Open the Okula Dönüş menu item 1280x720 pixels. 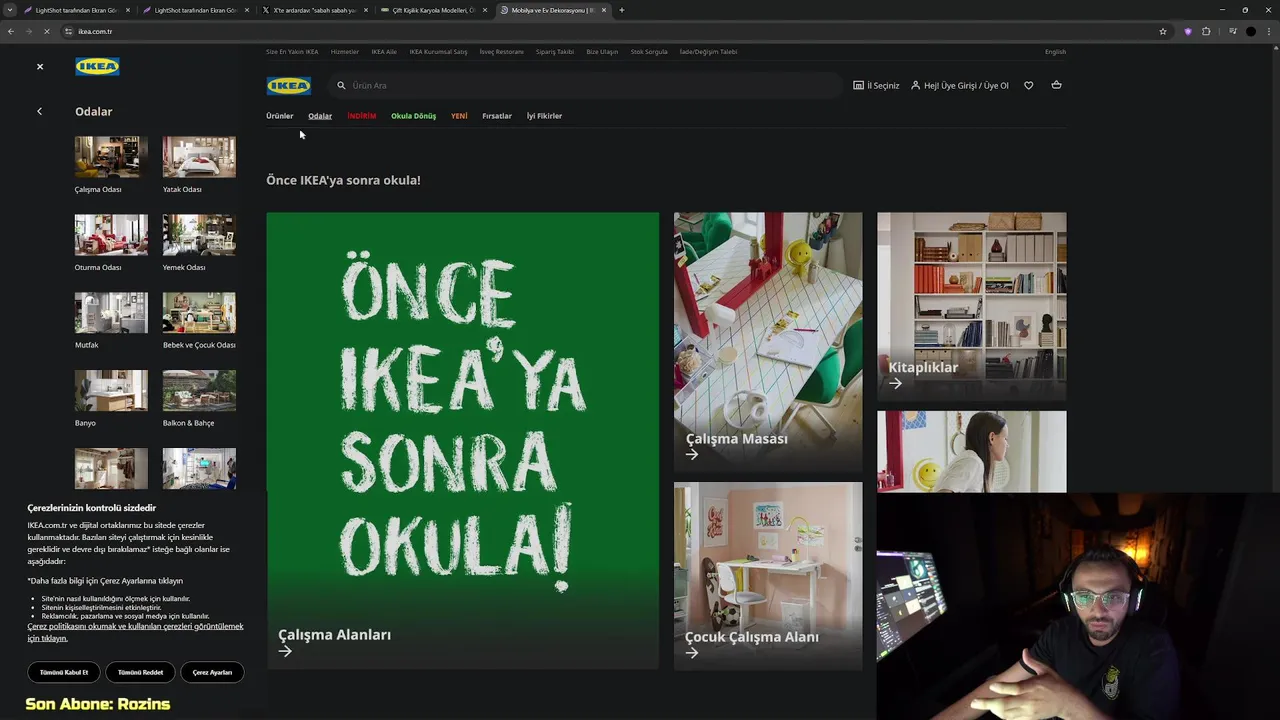(x=413, y=116)
